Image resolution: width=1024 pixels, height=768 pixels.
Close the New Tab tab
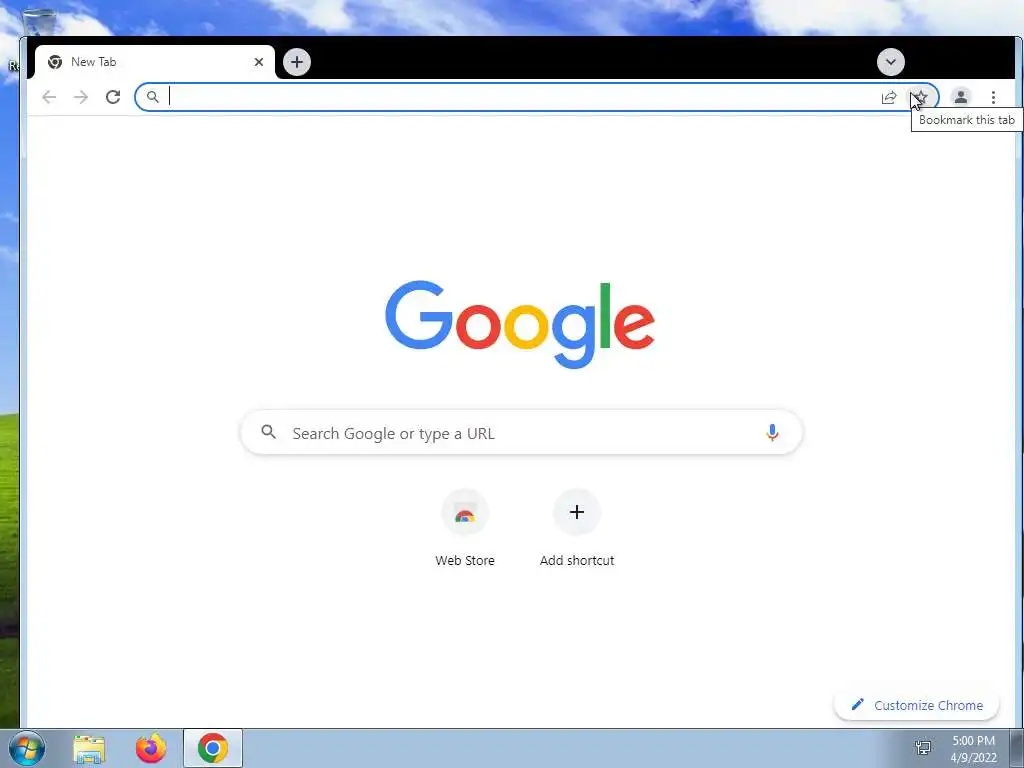coord(259,62)
